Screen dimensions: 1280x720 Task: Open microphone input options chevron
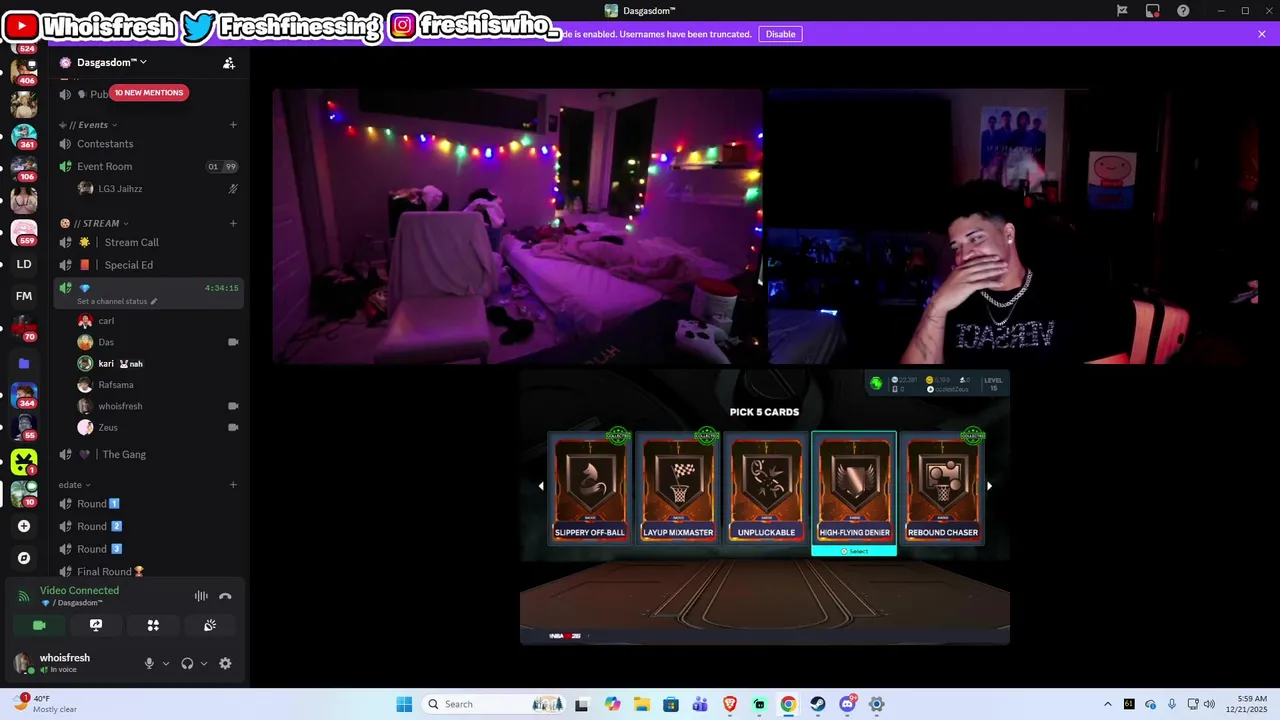(166, 663)
